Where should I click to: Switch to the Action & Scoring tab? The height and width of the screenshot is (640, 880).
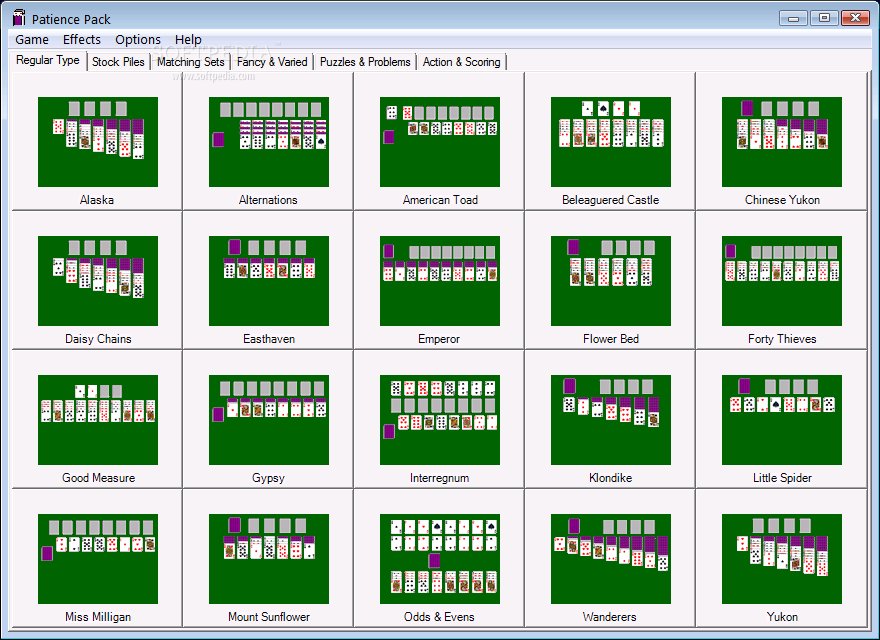pos(461,62)
